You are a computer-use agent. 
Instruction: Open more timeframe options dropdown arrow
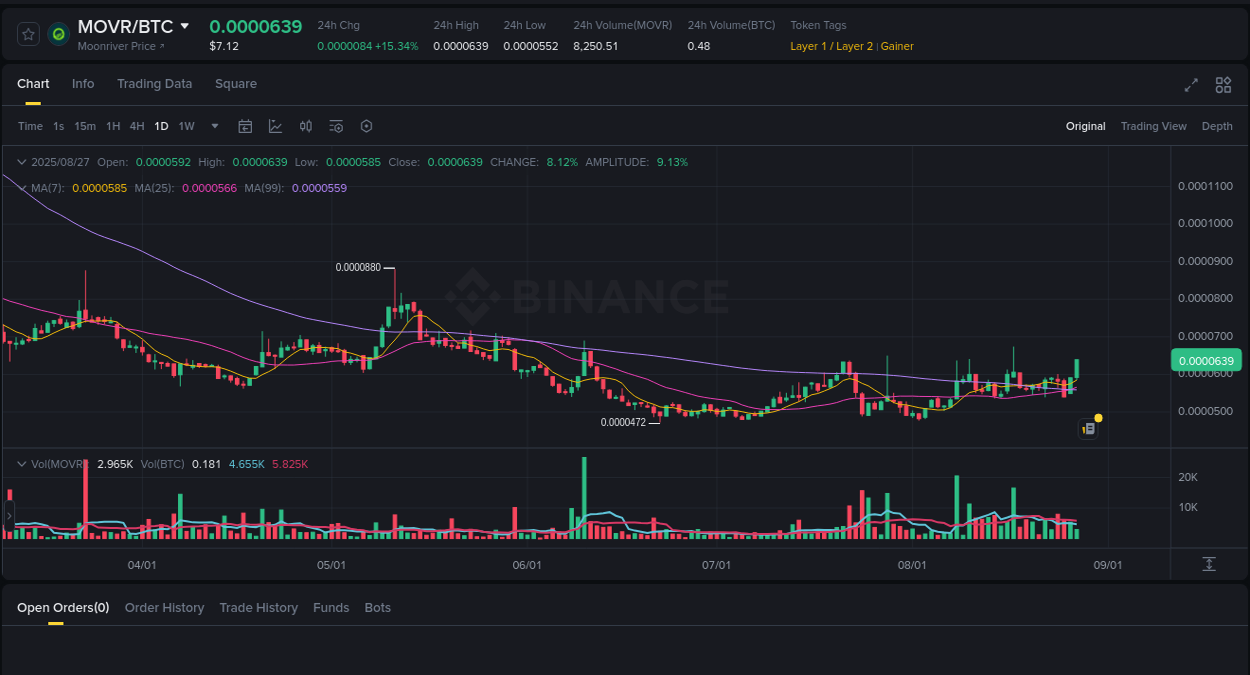click(x=214, y=126)
